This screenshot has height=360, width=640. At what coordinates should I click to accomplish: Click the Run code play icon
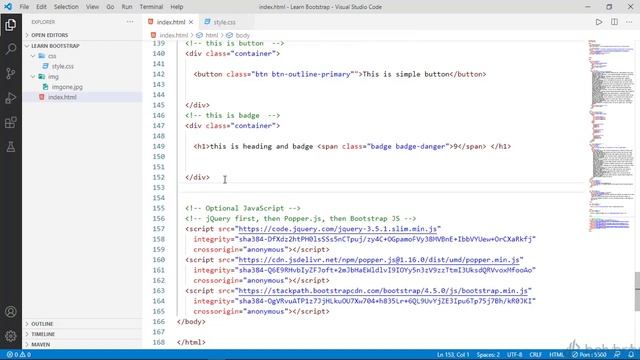[598, 22]
